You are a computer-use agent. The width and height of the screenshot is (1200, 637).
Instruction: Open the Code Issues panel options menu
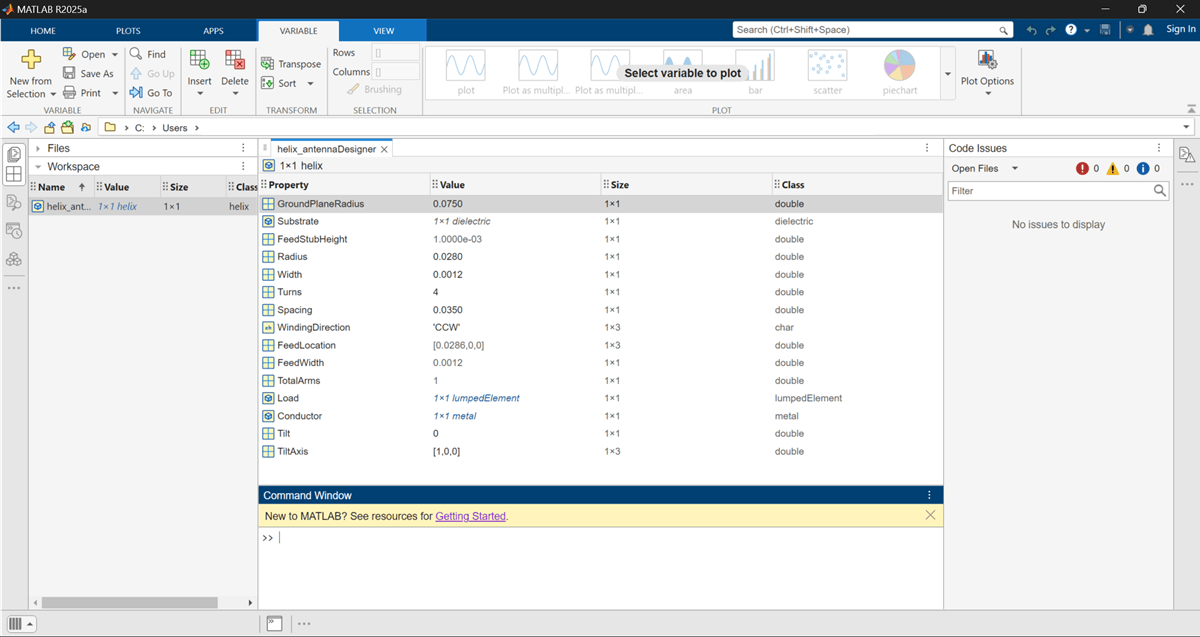(1159, 148)
